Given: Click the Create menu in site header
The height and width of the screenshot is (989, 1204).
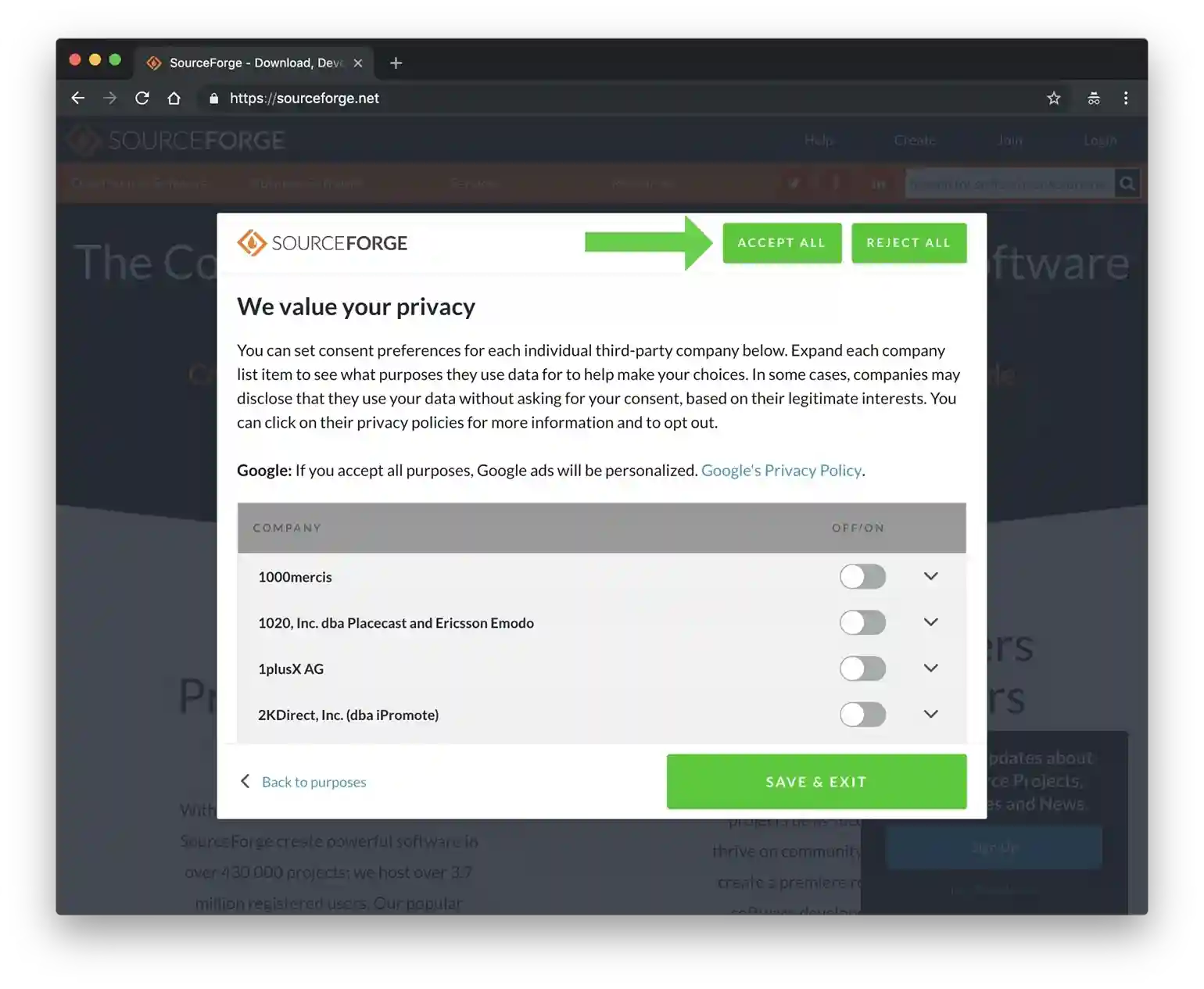Looking at the screenshot, I should (x=915, y=140).
